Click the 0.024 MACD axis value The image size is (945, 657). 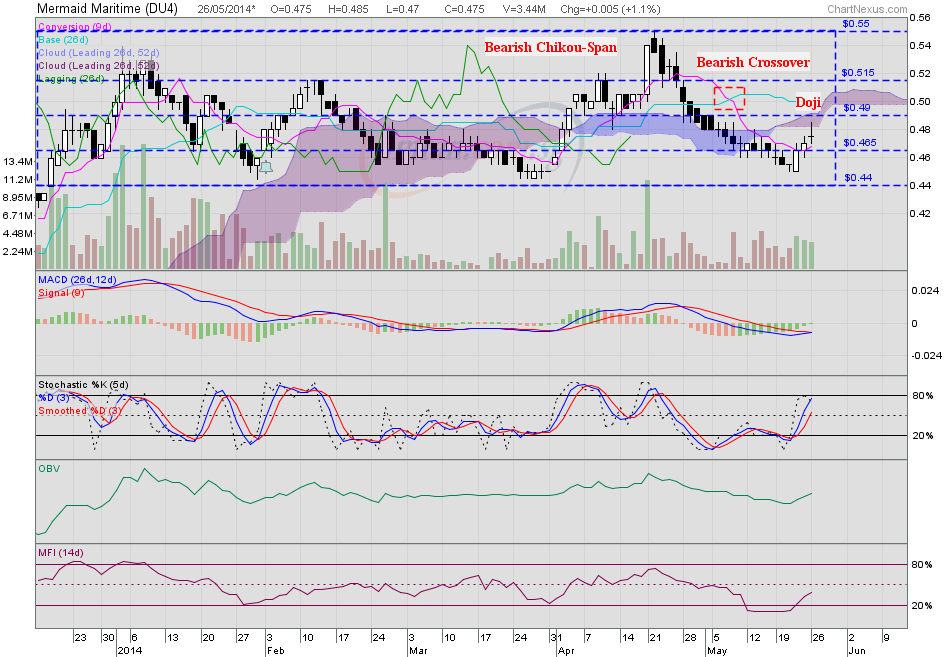[x=925, y=291]
